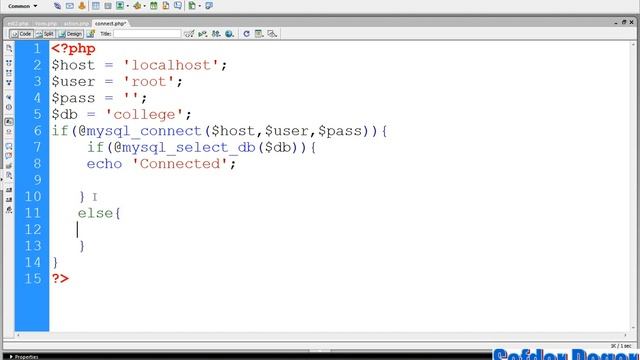
Task: Click the horizontal scrollbar left arrow
Action: point(18,335)
